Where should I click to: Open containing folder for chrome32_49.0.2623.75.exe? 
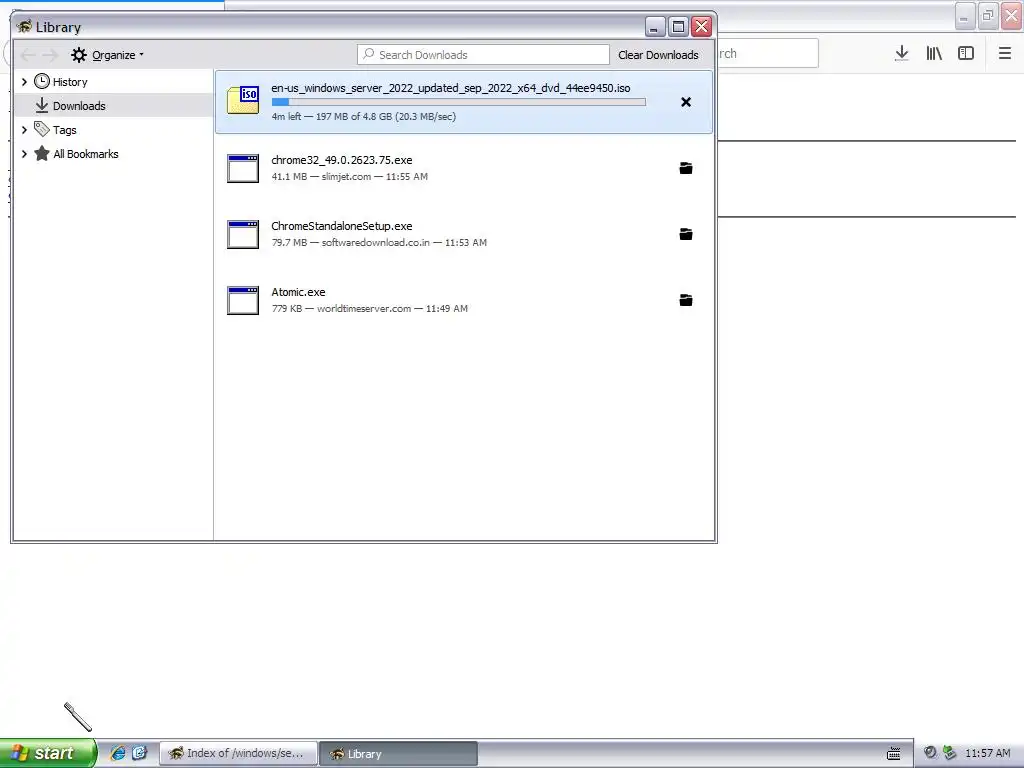click(x=686, y=168)
